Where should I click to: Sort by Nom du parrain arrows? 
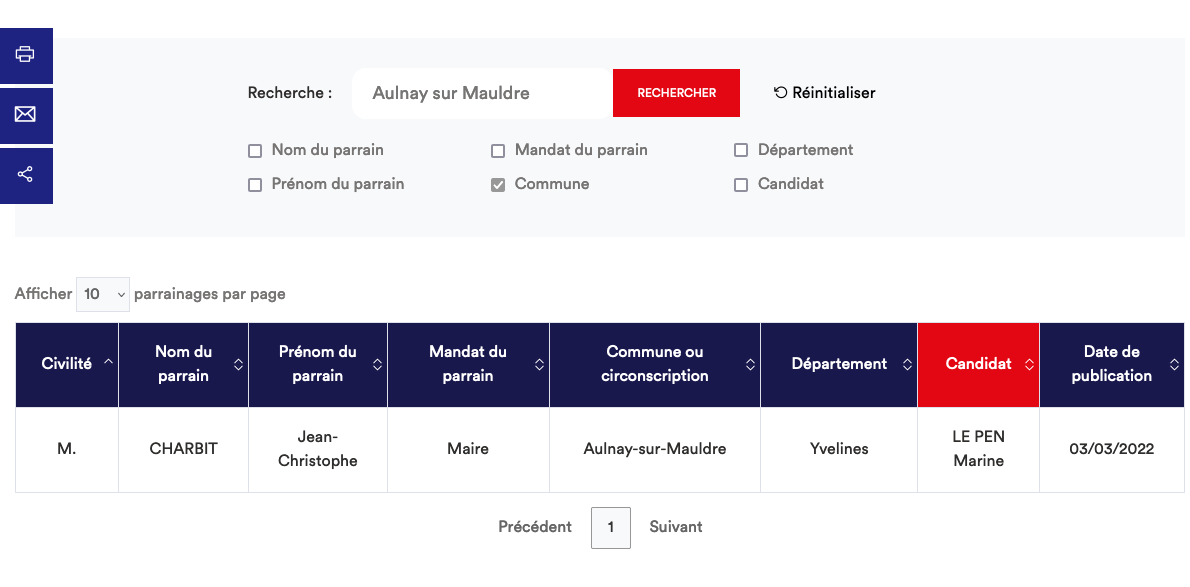pos(238,364)
